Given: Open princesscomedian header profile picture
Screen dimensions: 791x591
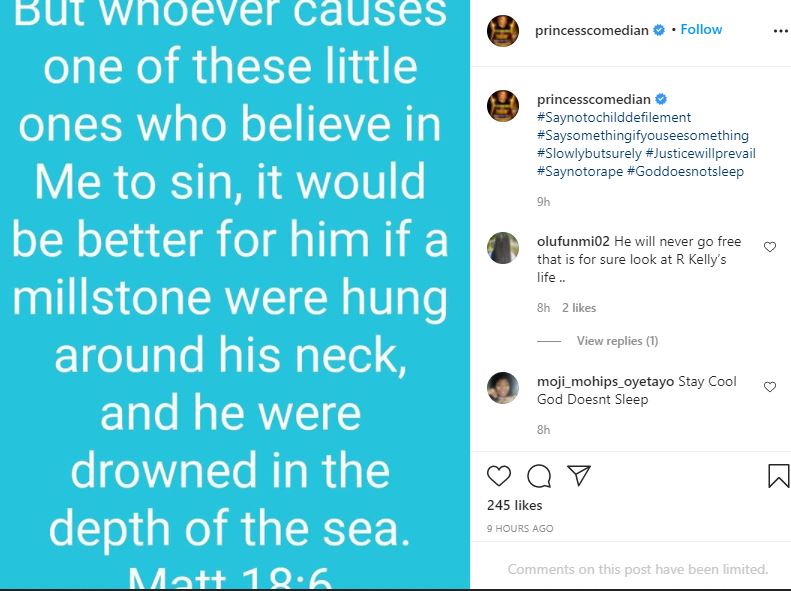Looking at the screenshot, I should (502, 31).
